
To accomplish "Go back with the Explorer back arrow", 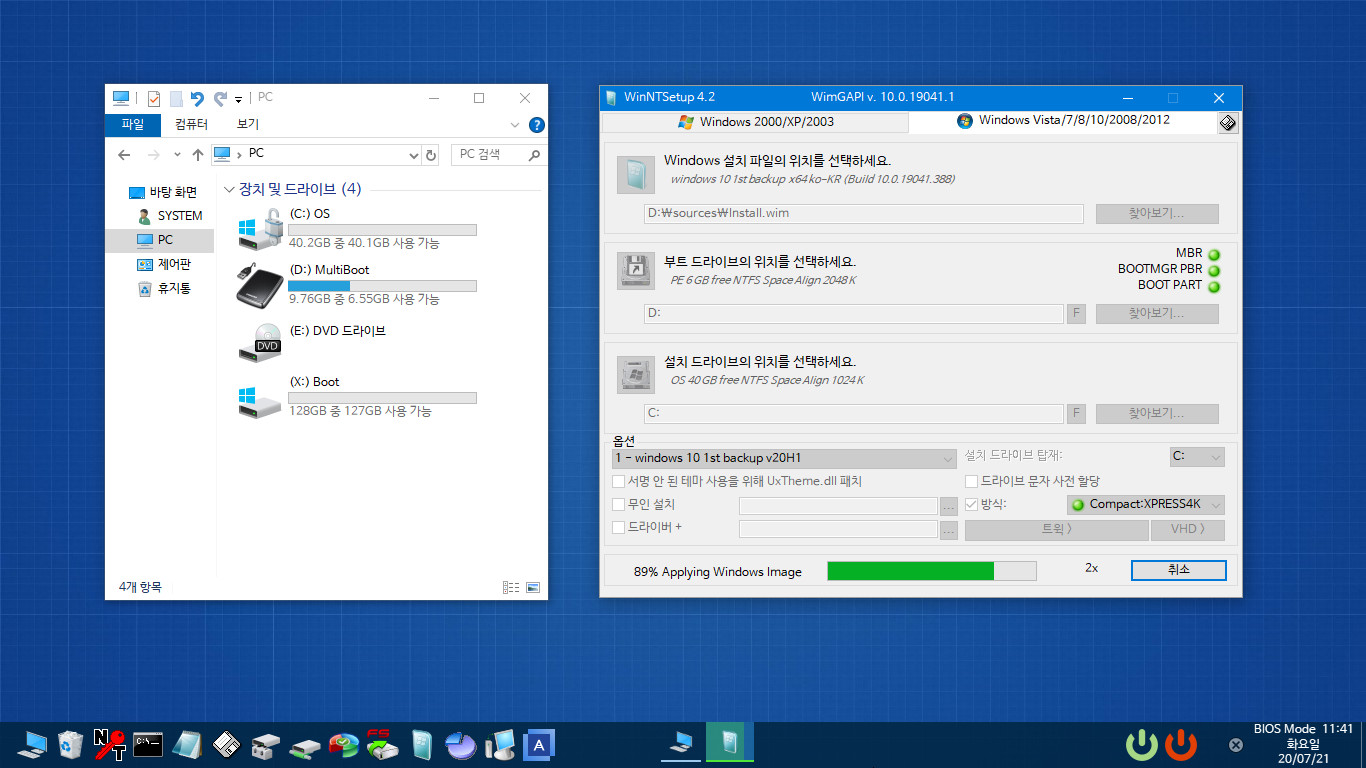I will (124, 155).
